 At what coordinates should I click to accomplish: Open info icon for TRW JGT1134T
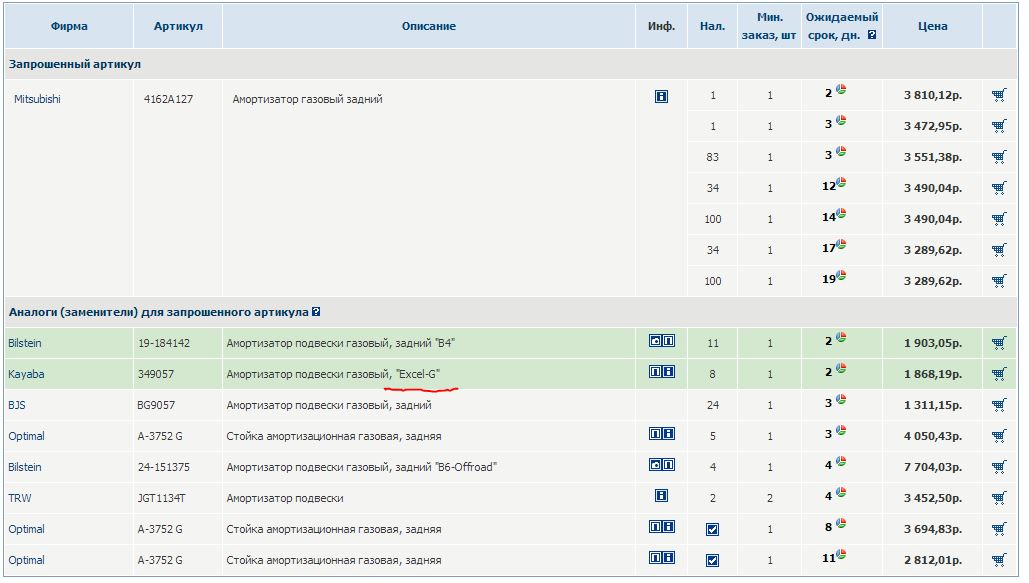tap(661, 496)
